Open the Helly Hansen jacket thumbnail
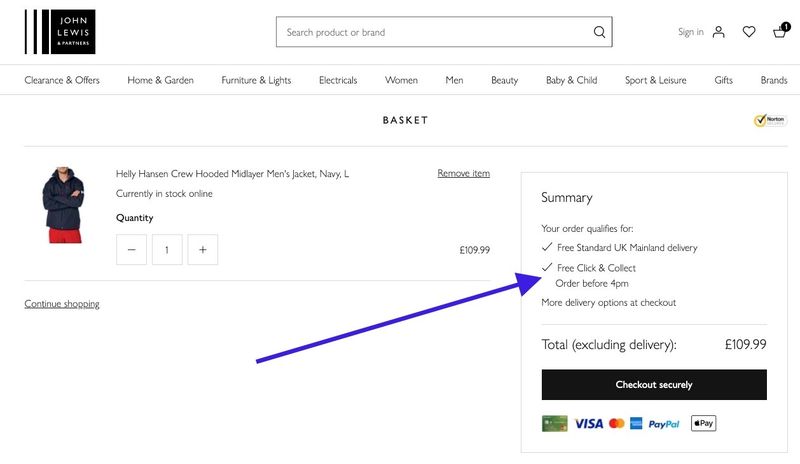This screenshot has height=464, width=800. [x=63, y=205]
